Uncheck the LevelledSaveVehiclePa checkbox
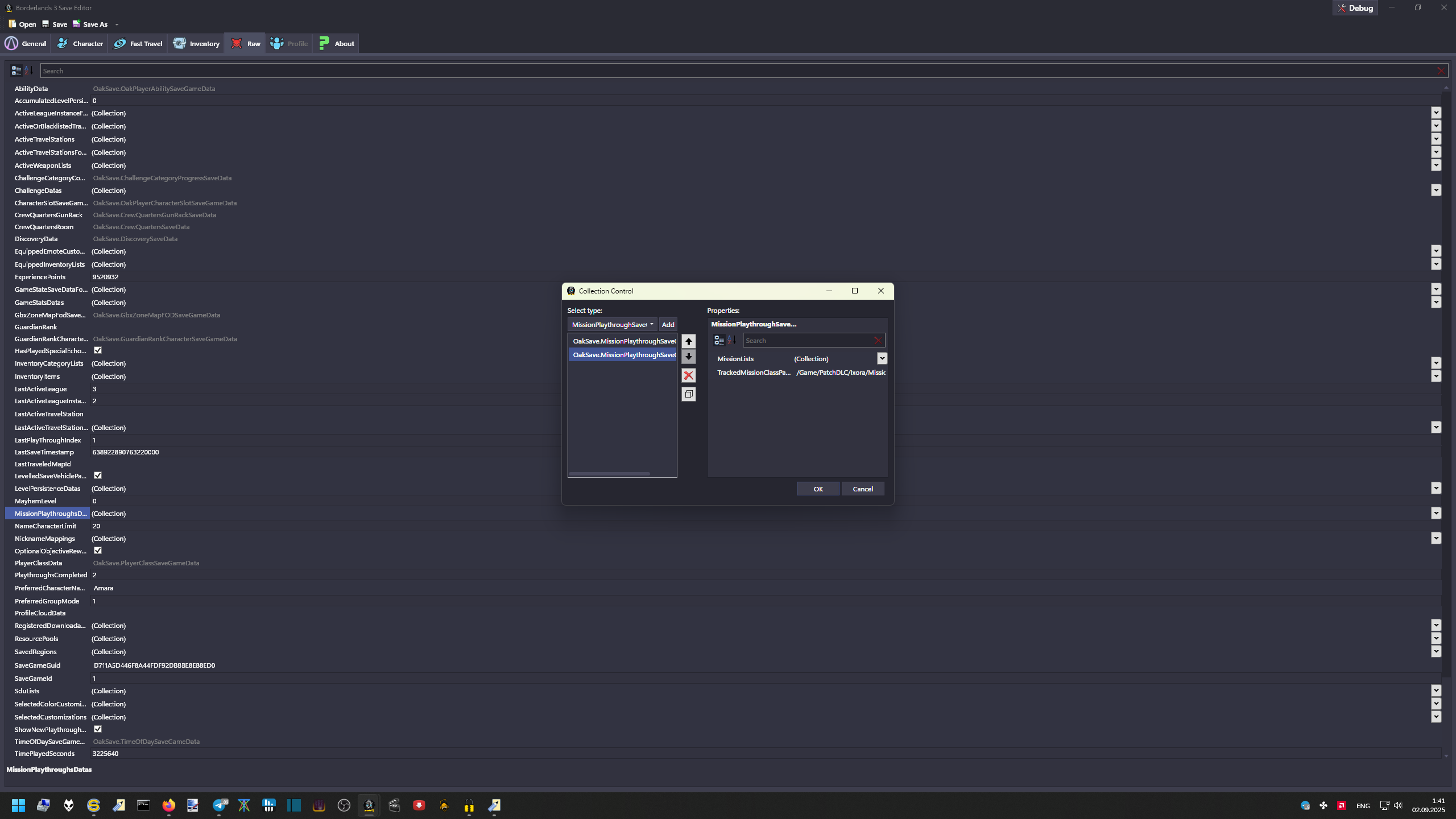1456x819 pixels. 98,475
